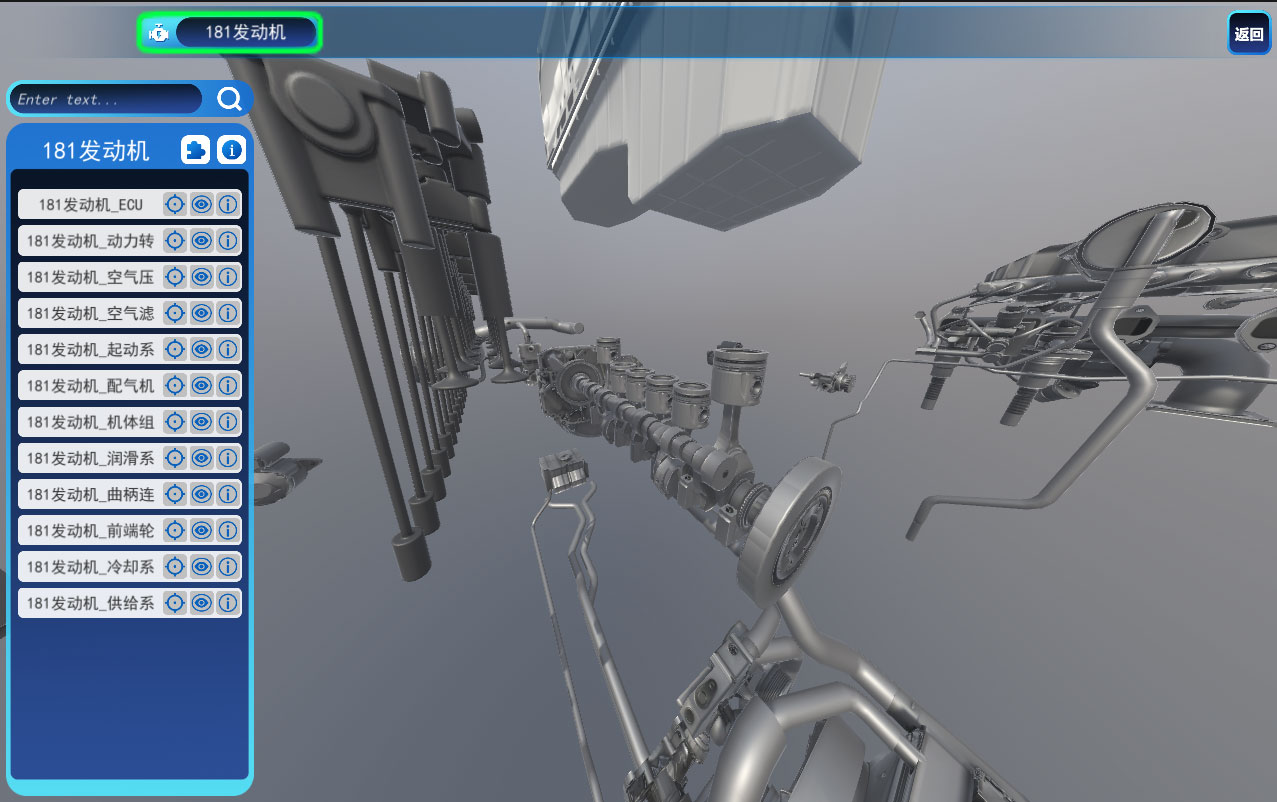Open info for 181发动机_供给系
The image size is (1277, 802).
[x=228, y=603]
